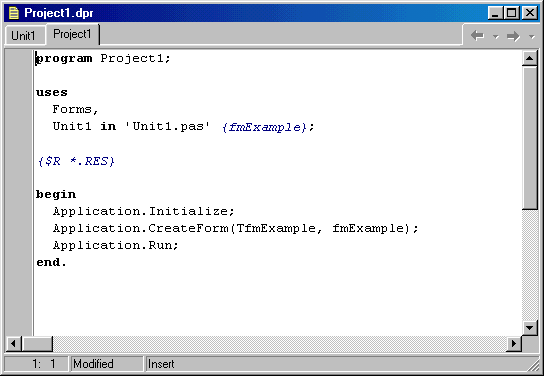The width and height of the screenshot is (544, 376).
Task: Click the Project1.dpr document icon in title bar
Action: (x=14, y=13)
